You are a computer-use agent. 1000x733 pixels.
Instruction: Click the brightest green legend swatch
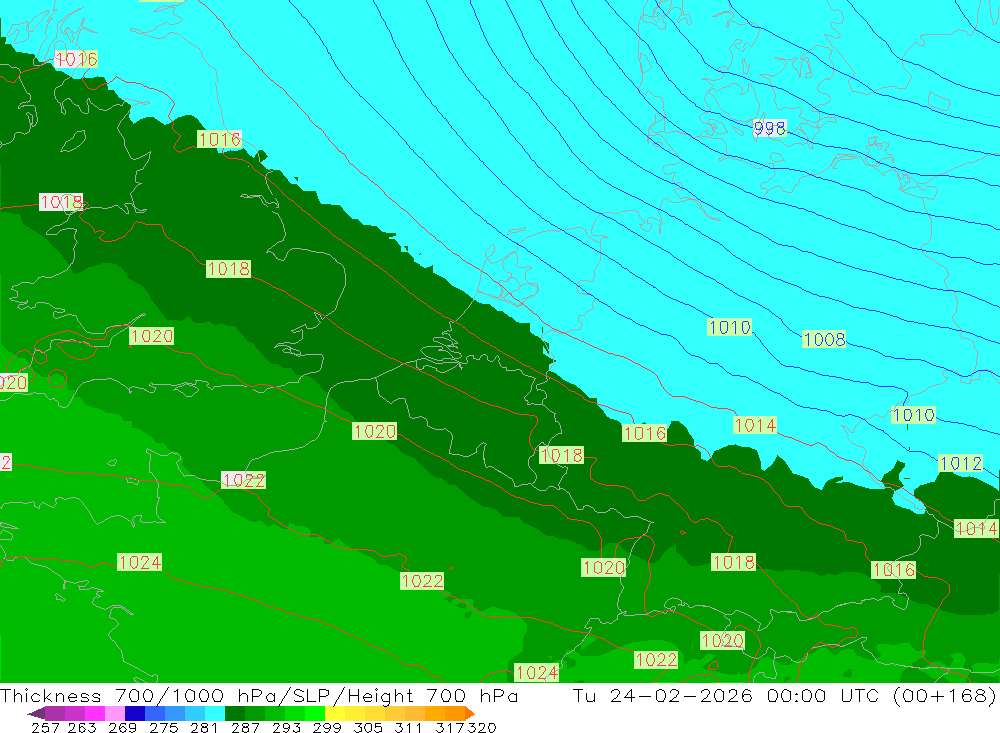pos(315,713)
